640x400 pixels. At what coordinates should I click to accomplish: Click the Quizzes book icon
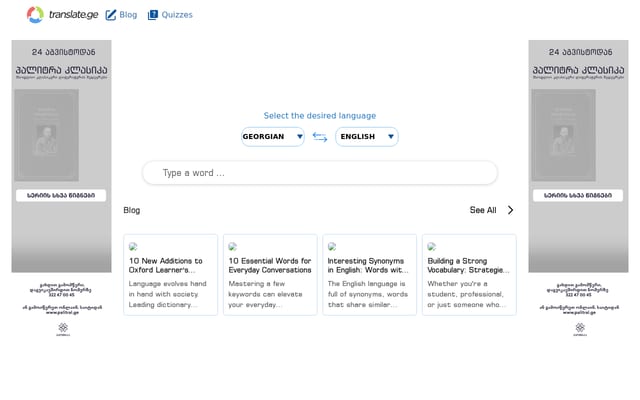coord(153,15)
